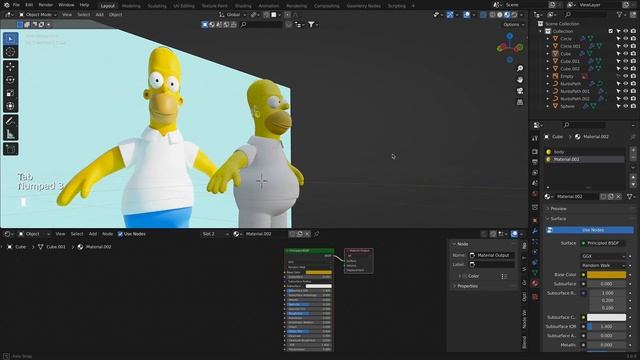Expand the Circle tree item
640x360 pixels.
(x=548, y=39)
